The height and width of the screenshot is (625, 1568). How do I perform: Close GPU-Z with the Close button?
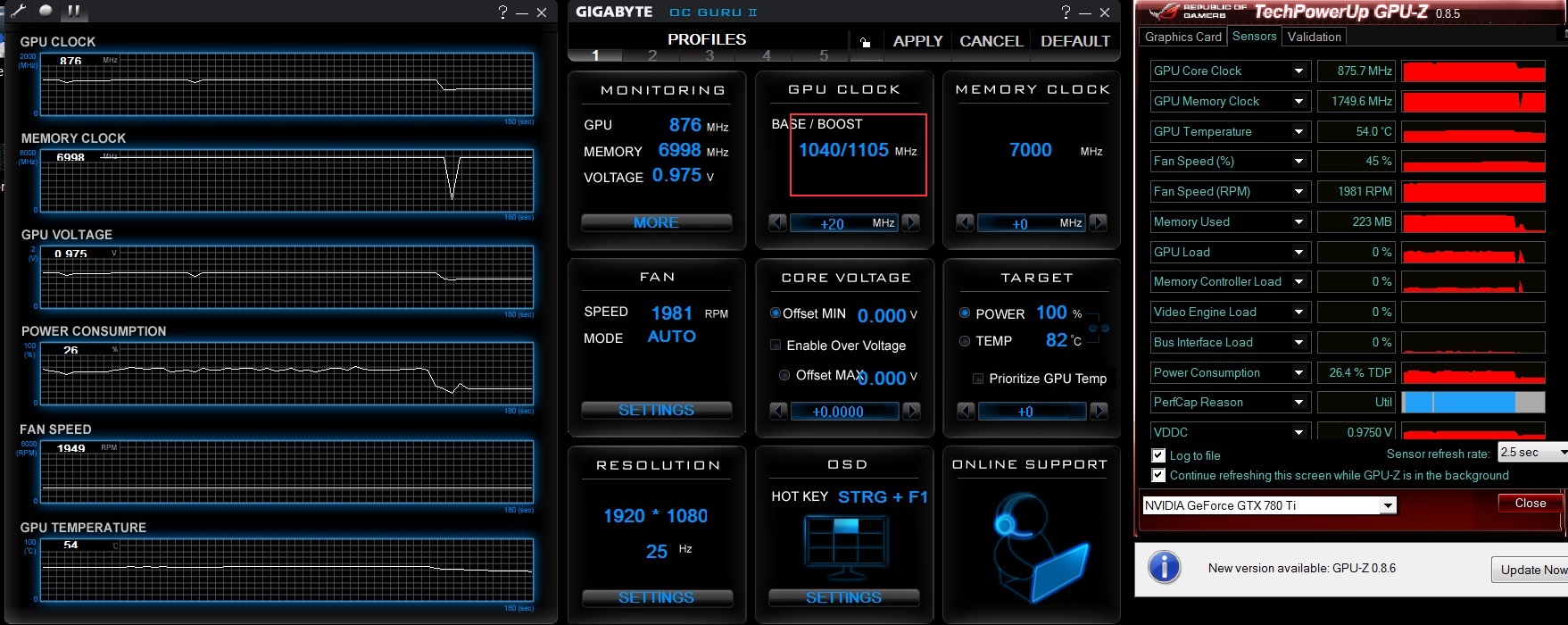1530,504
